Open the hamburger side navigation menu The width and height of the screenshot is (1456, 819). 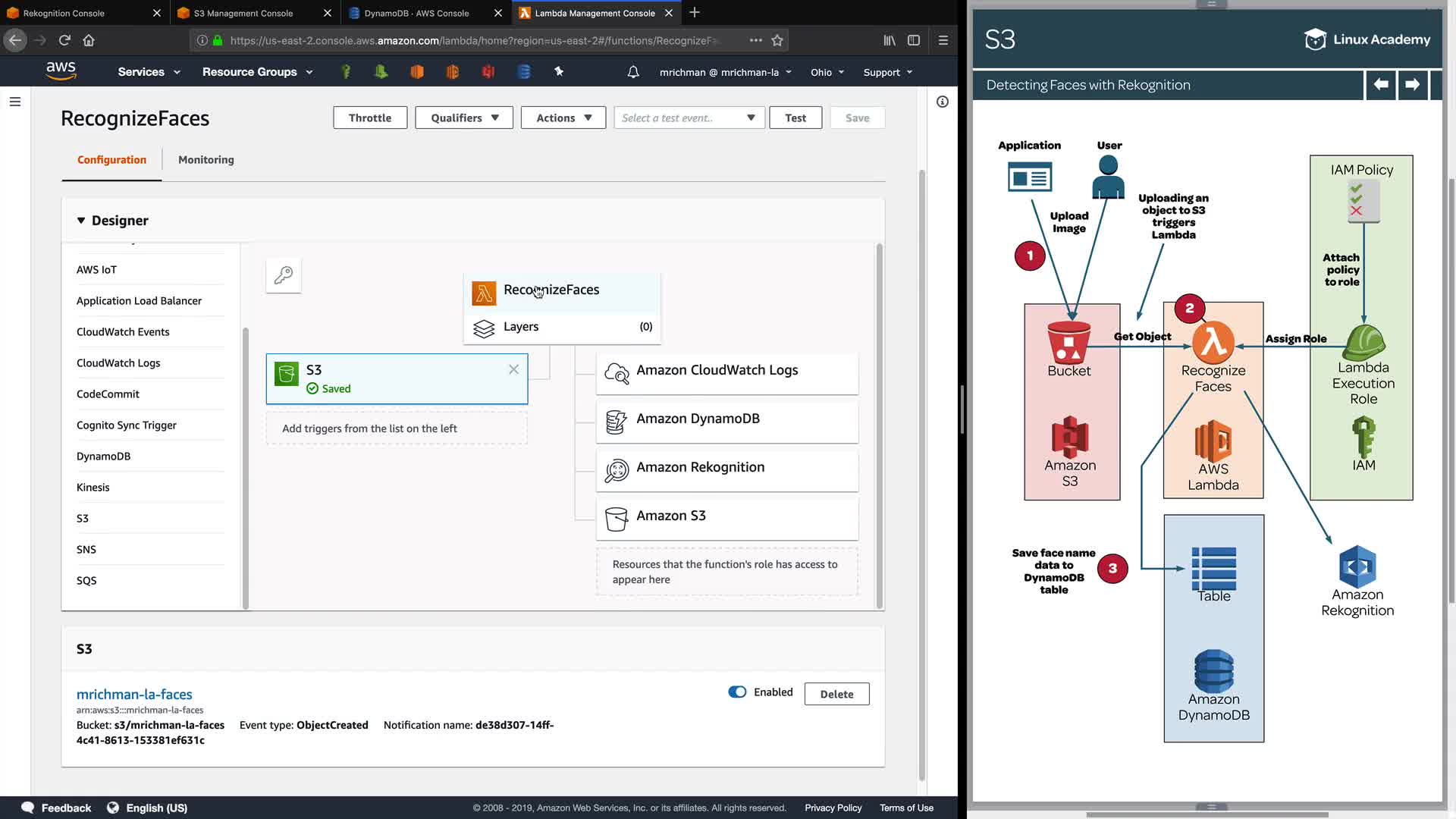15,102
